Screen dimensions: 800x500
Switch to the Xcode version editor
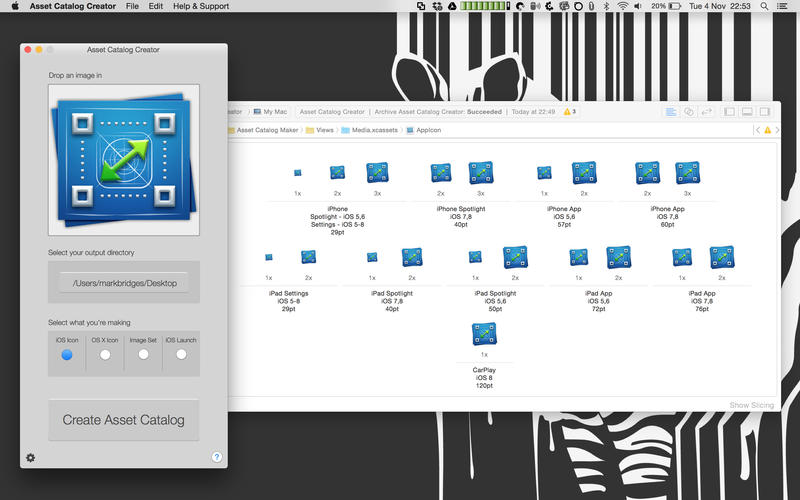pos(707,112)
